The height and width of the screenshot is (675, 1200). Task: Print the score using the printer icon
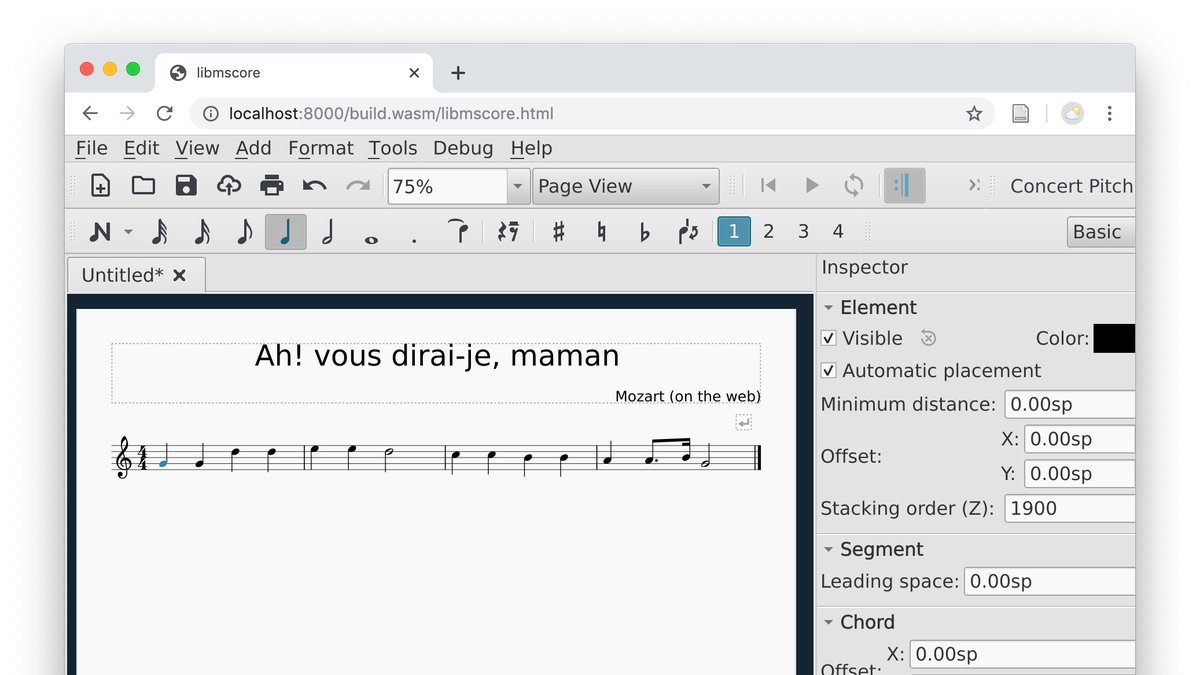tap(272, 186)
